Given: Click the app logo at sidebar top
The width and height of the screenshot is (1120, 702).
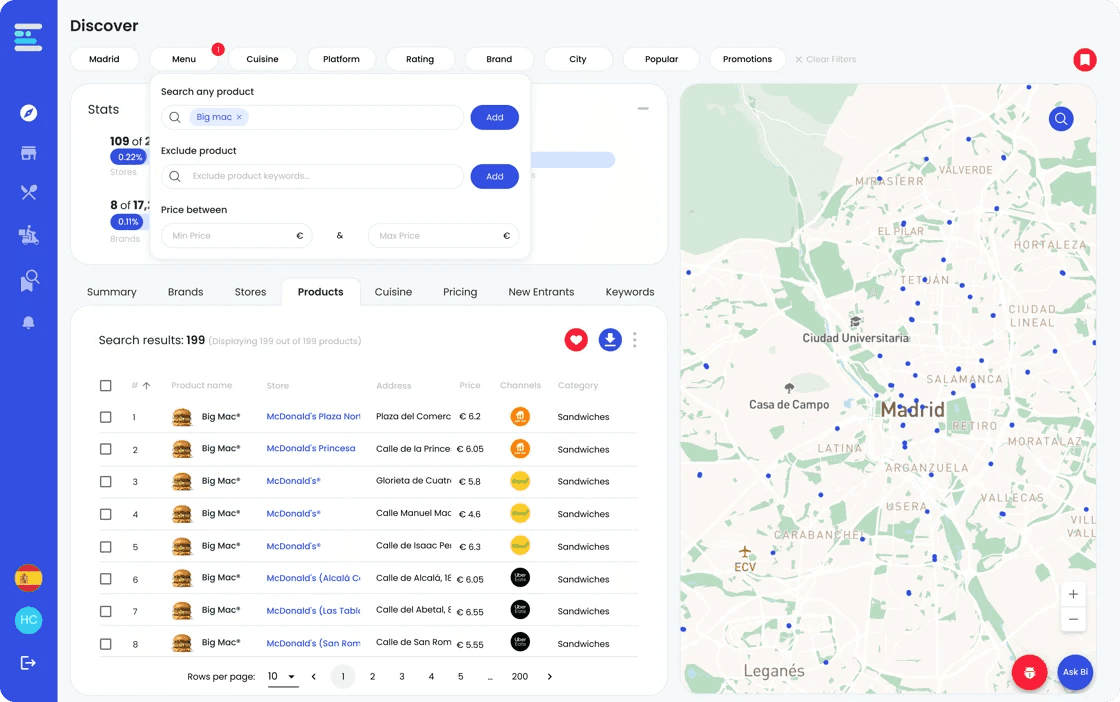Looking at the screenshot, I should (x=29, y=36).
